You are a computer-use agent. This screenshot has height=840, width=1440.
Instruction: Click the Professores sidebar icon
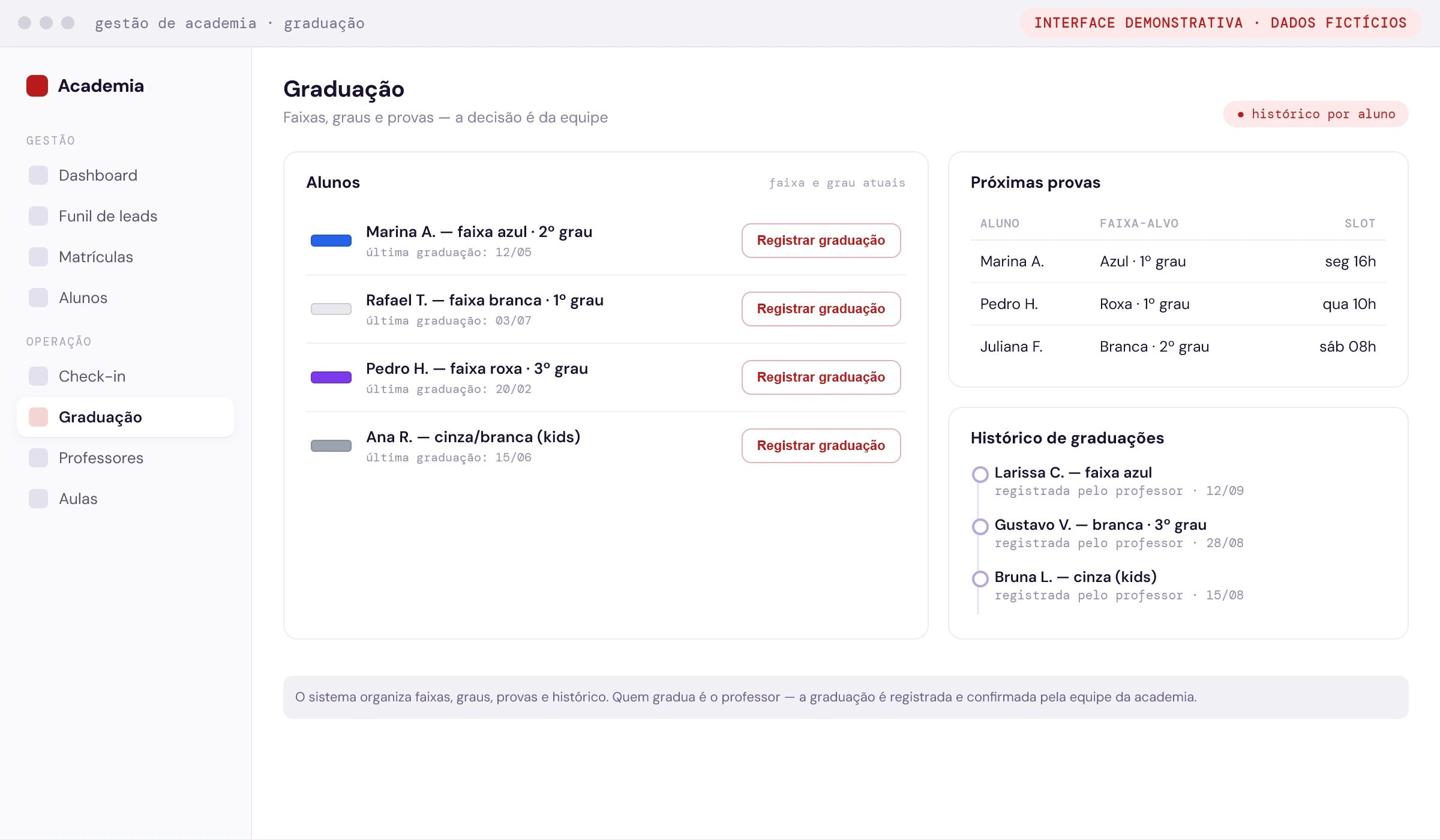pos(38,458)
